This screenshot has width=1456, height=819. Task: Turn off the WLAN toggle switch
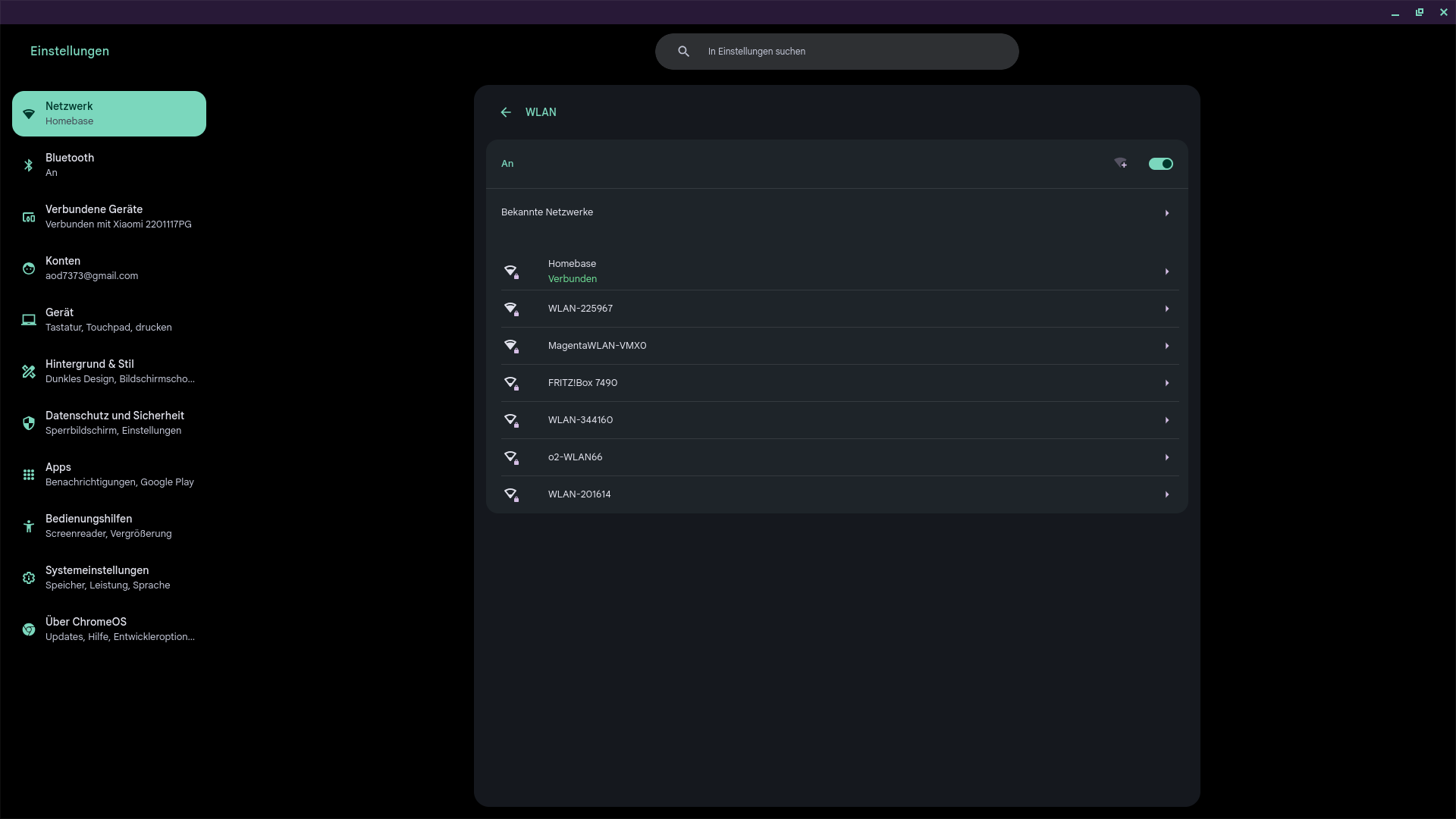[x=1160, y=164]
